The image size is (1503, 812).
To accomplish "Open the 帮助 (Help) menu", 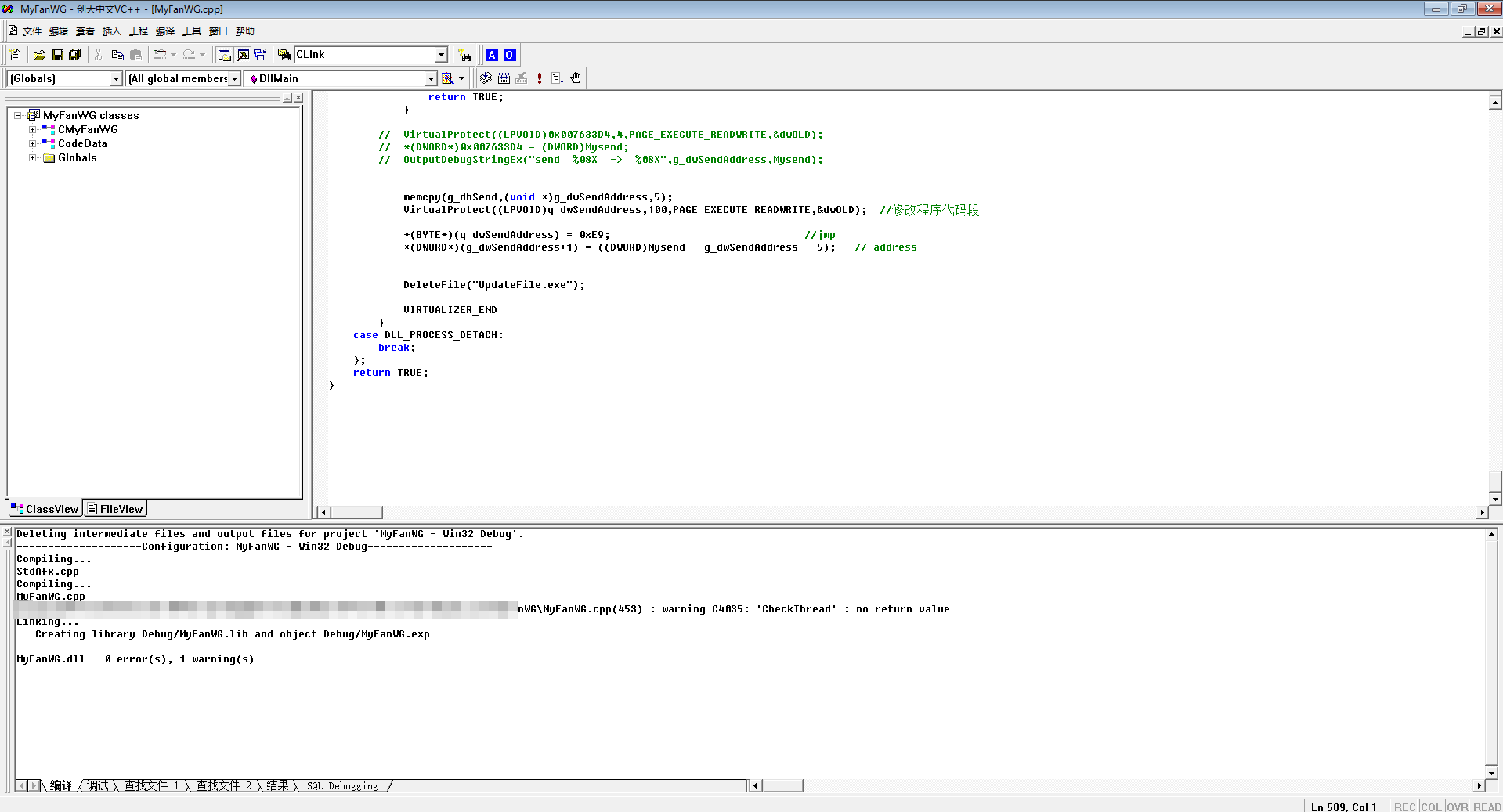I will click(245, 31).
